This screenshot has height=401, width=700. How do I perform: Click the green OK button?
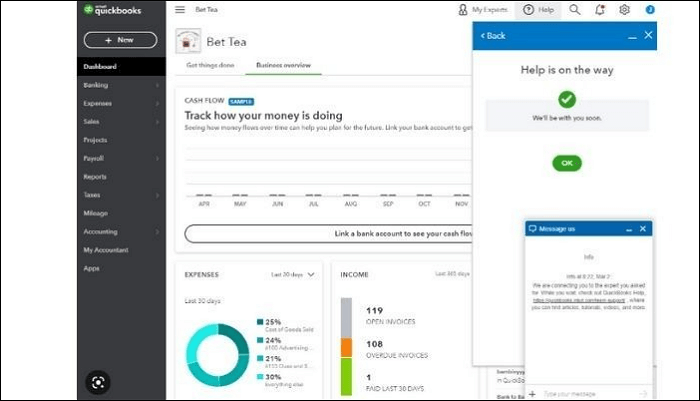[x=567, y=163]
